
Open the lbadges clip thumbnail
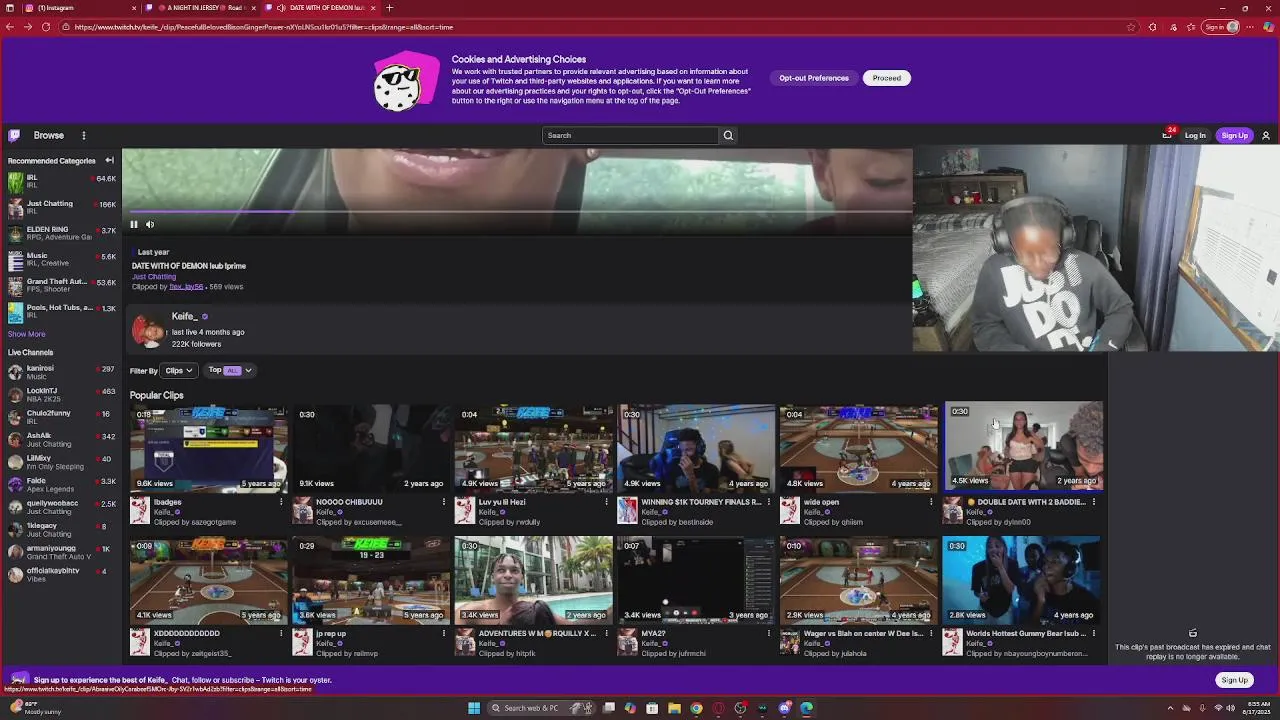click(209, 447)
